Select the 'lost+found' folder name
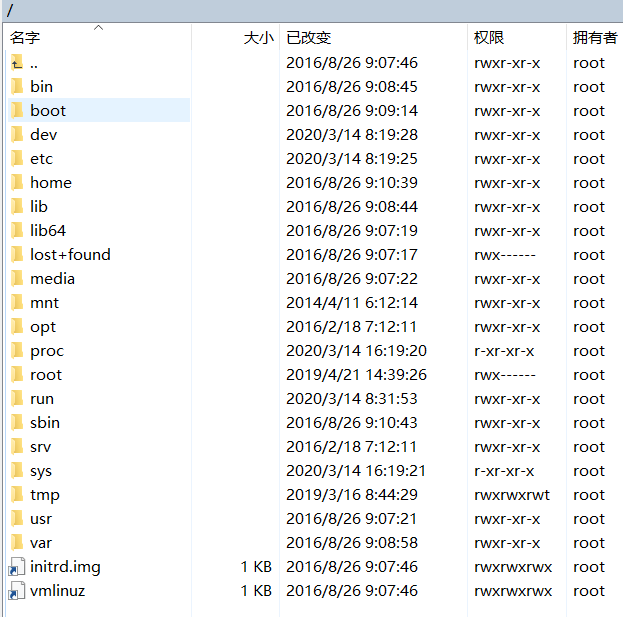Viewport: 623px width, 617px height. point(70,255)
